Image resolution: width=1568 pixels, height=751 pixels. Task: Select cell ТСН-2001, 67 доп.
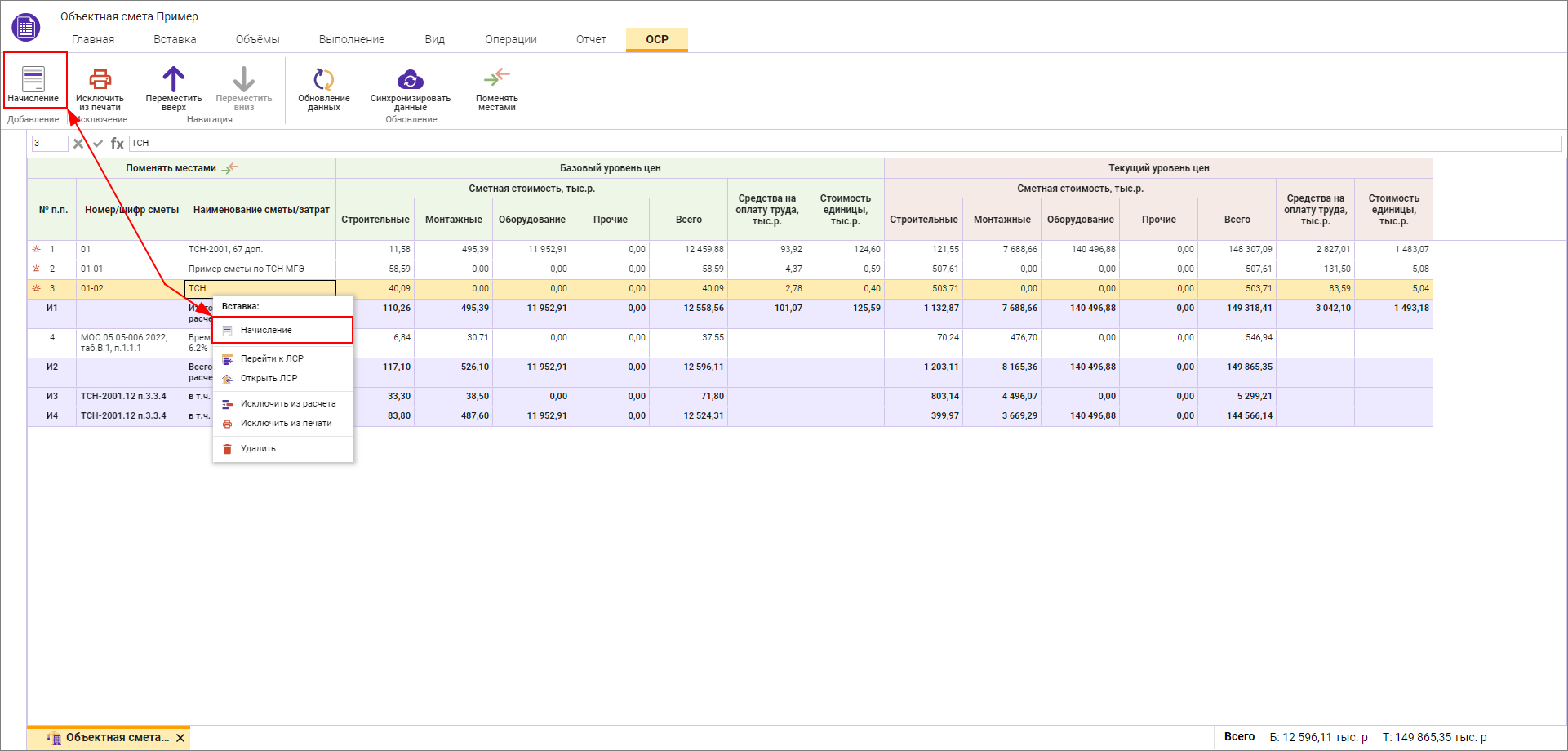pyautogui.click(x=260, y=249)
